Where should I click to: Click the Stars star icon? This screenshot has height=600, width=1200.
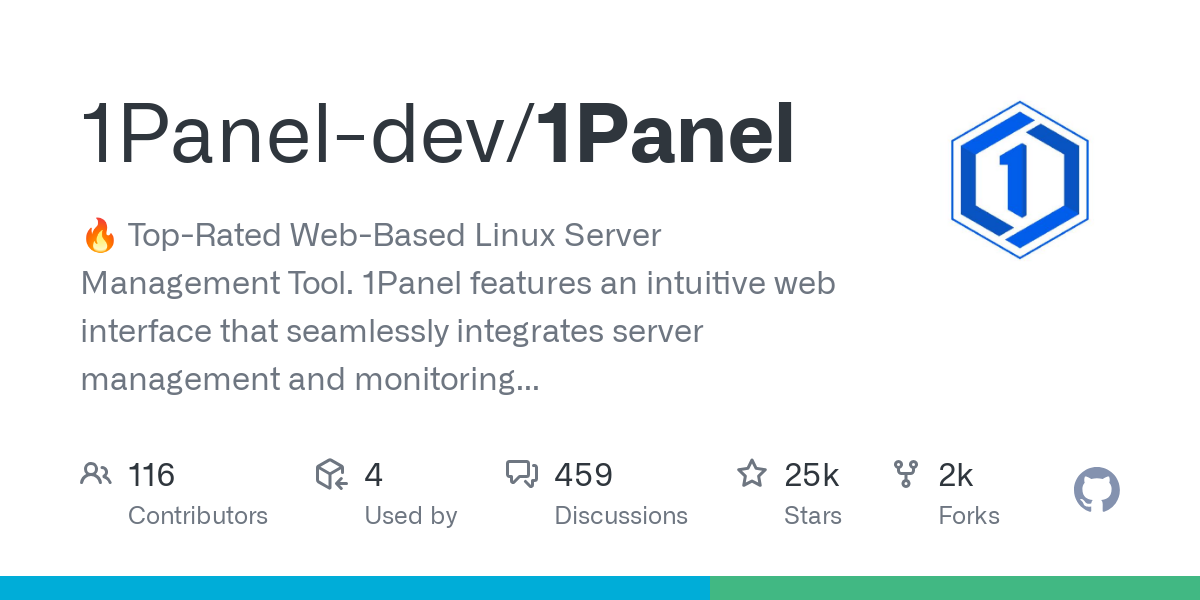[752, 474]
